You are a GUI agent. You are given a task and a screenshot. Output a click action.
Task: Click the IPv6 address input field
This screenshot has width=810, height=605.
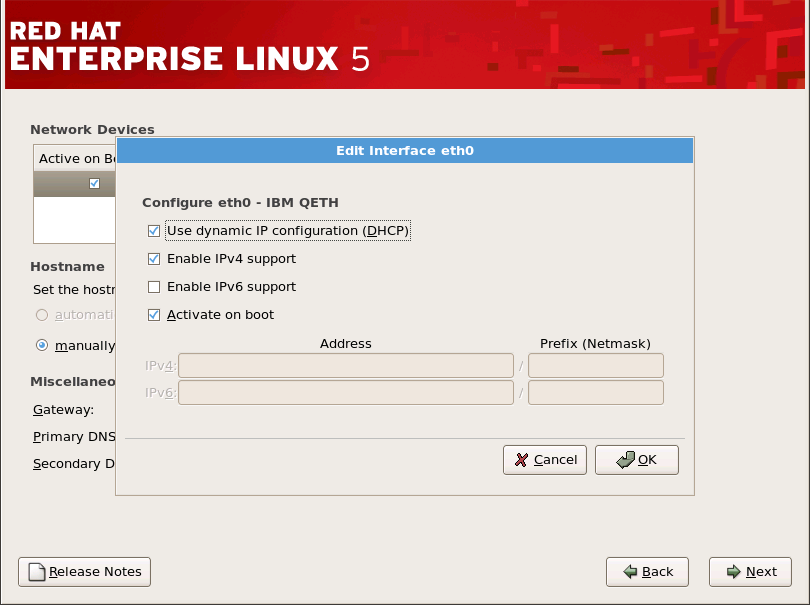345,392
